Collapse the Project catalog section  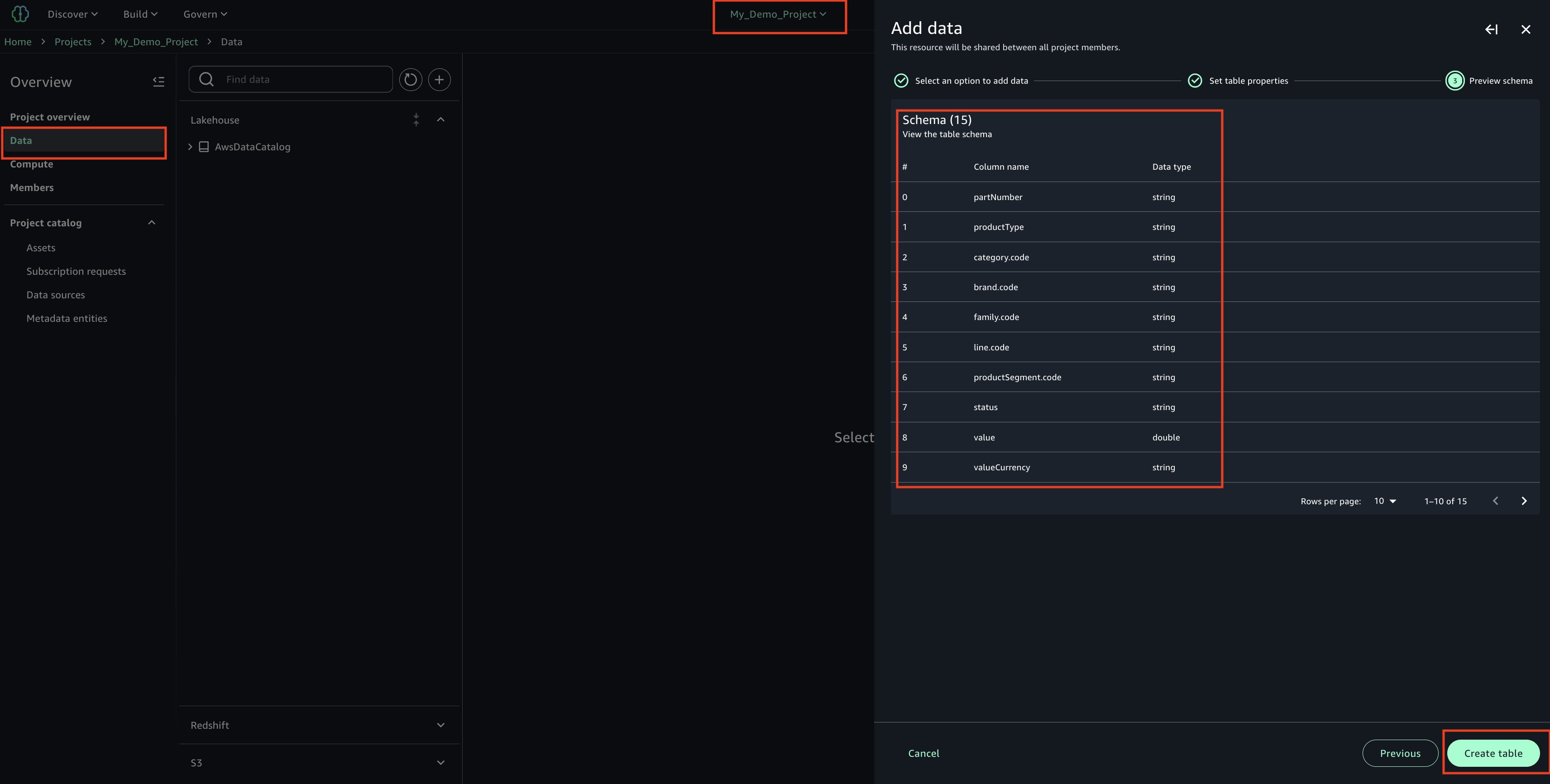(x=152, y=223)
